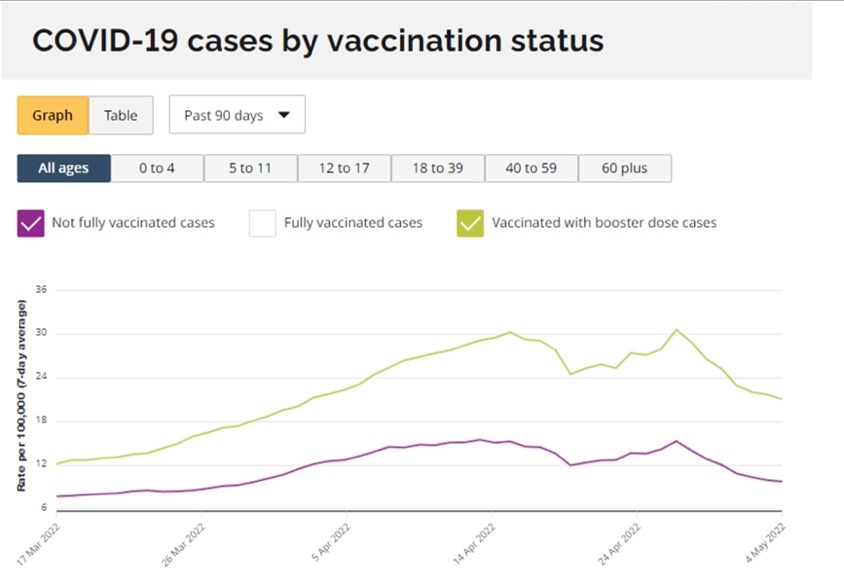This screenshot has height=586, width=844.
Task: Click the 5 Apr 2022 axis marker
Action: (x=332, y=542)
